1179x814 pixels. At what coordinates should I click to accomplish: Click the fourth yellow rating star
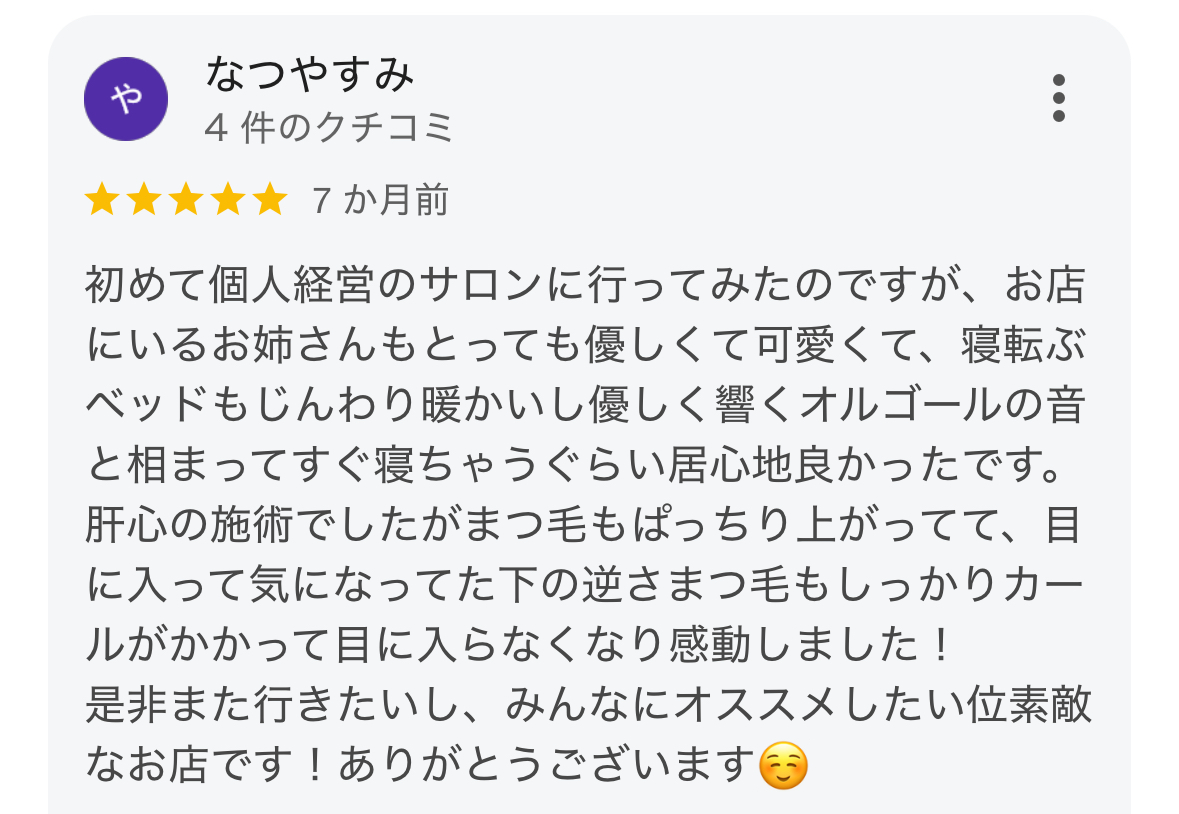(x=227, y=201)
